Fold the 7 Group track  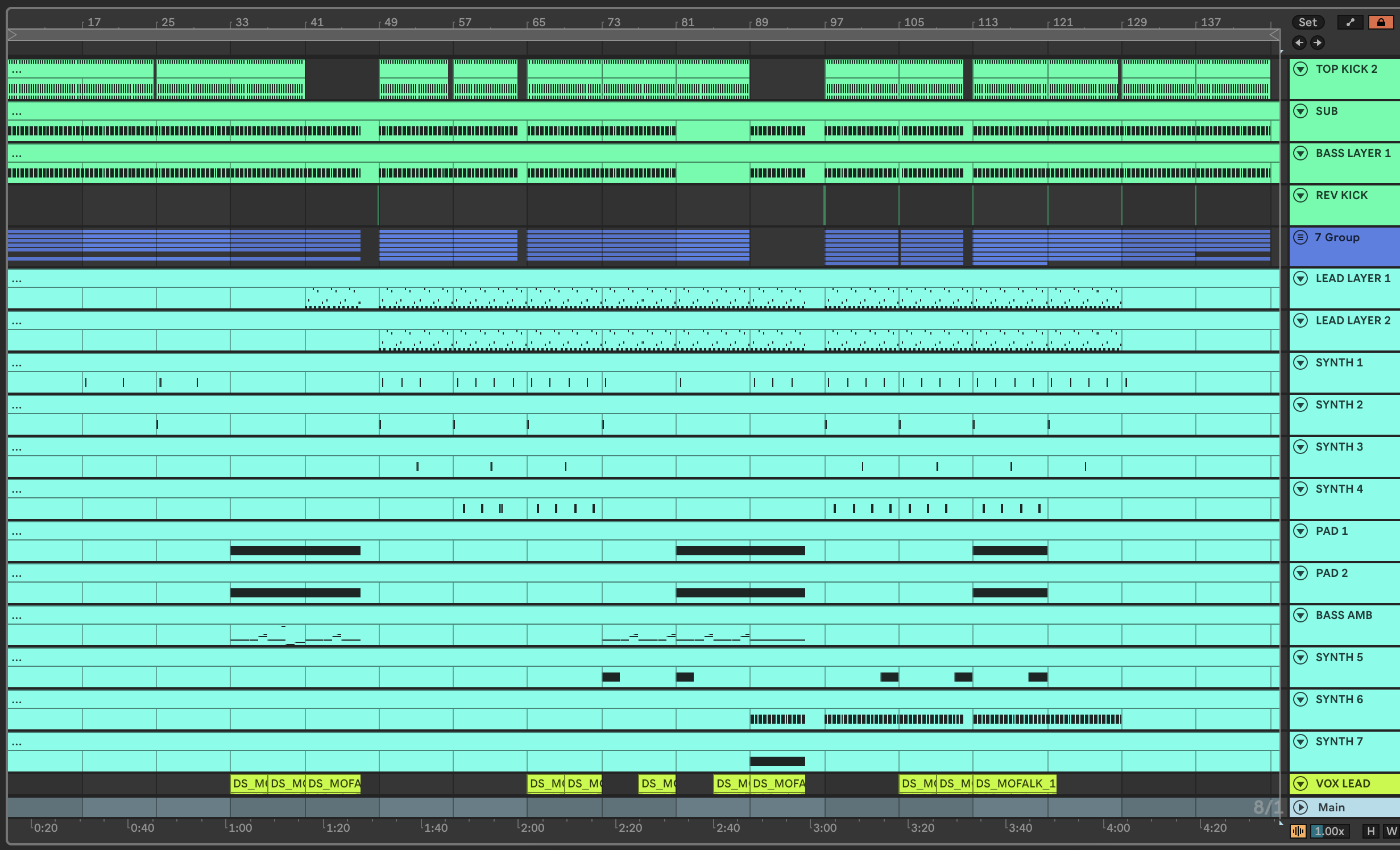click(1300, 237)
